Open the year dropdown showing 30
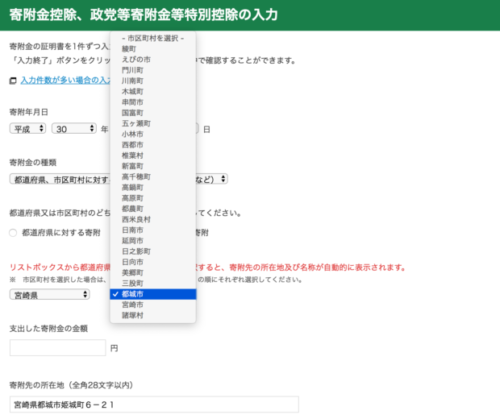Screen dimensions: 500x419 click(74, 129)
